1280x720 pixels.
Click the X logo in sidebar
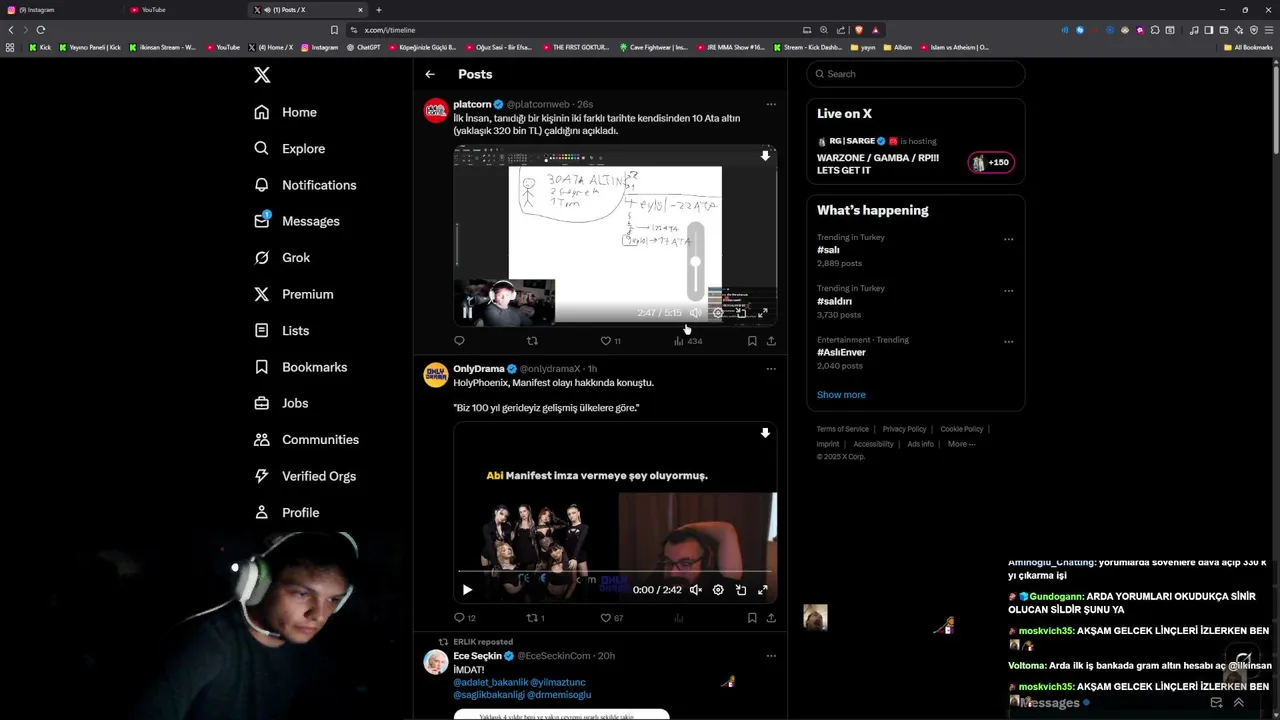tap(262, 75)
